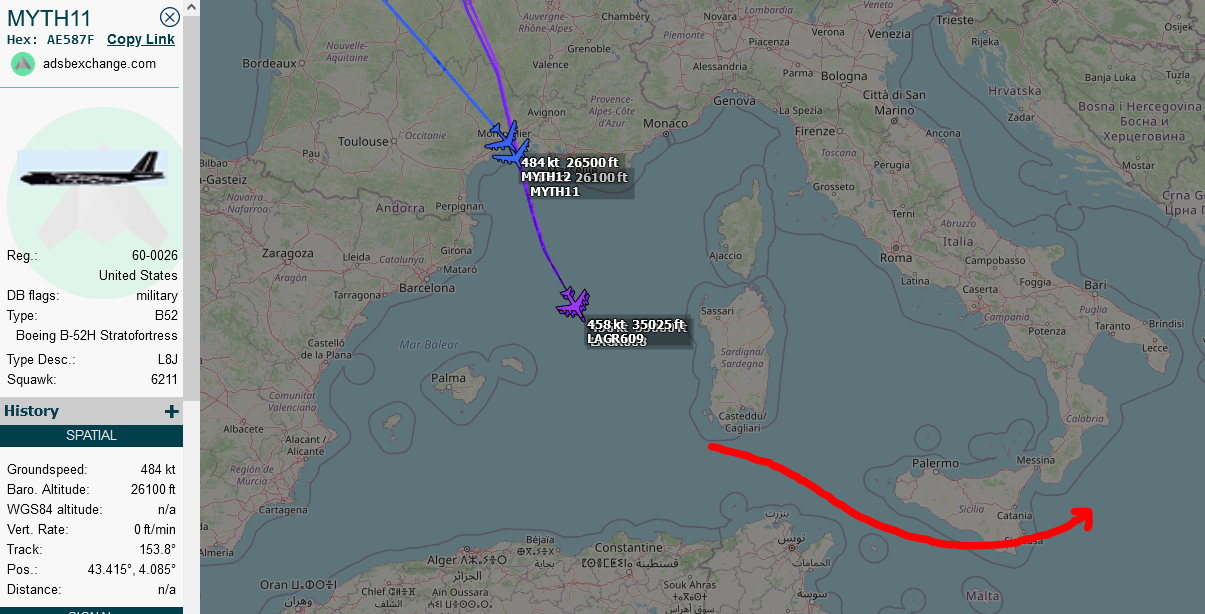Click the Squawk value 6211
The width and height of the screenshot is (1205, 614).
164,380
